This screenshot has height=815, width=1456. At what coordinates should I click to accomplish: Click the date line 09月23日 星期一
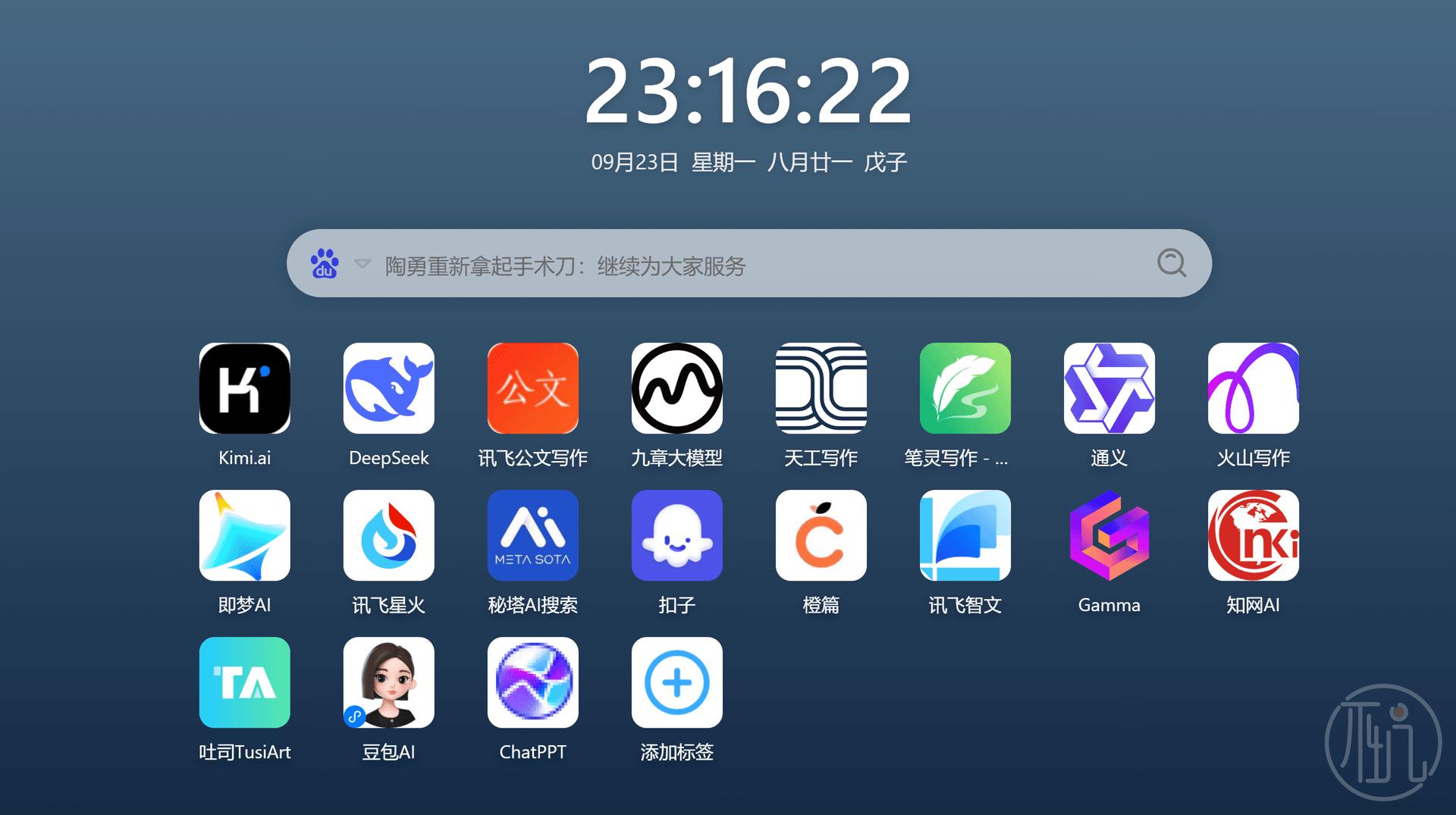pyautogui.click(x=748, y=162)
